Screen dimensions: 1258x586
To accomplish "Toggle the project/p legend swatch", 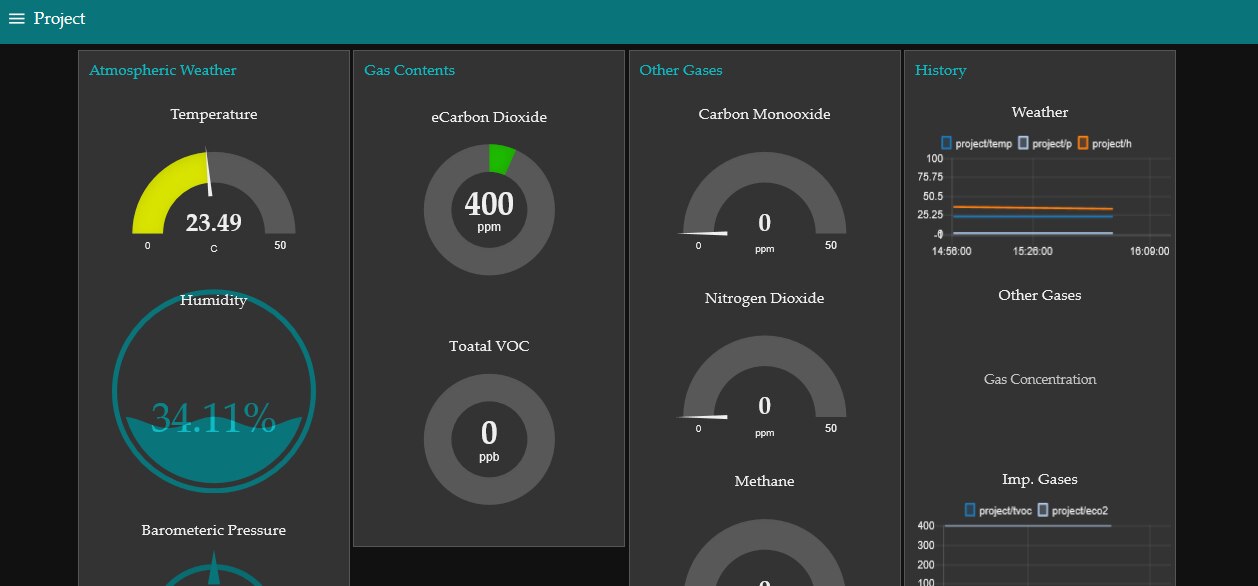I will [x=1023, y=144].
